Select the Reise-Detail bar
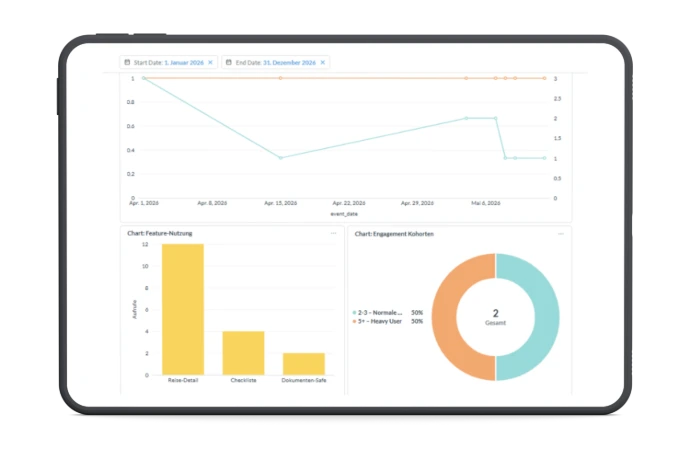 pyautogui.click(x=183, y=309)
